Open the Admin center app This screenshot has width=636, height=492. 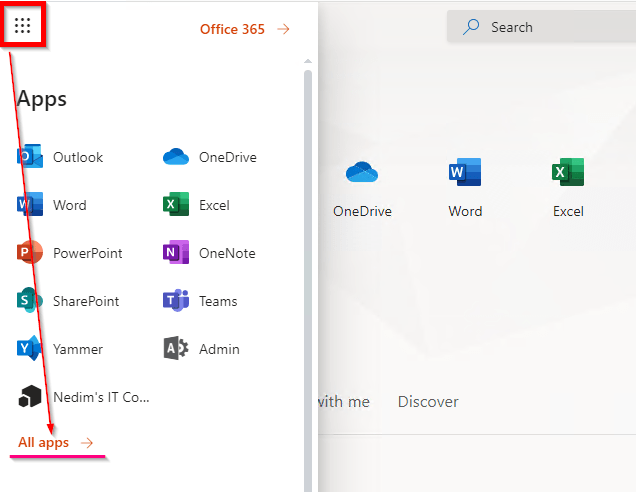[201, 349]
